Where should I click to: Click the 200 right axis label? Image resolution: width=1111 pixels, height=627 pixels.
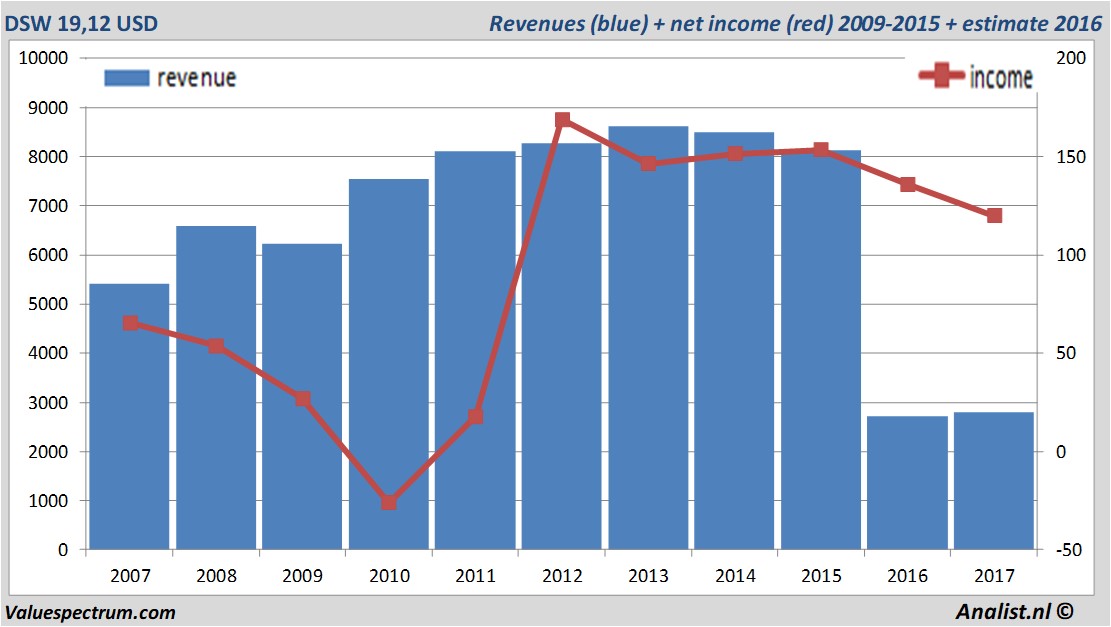pyautogui.click(x=1070, y=58)
